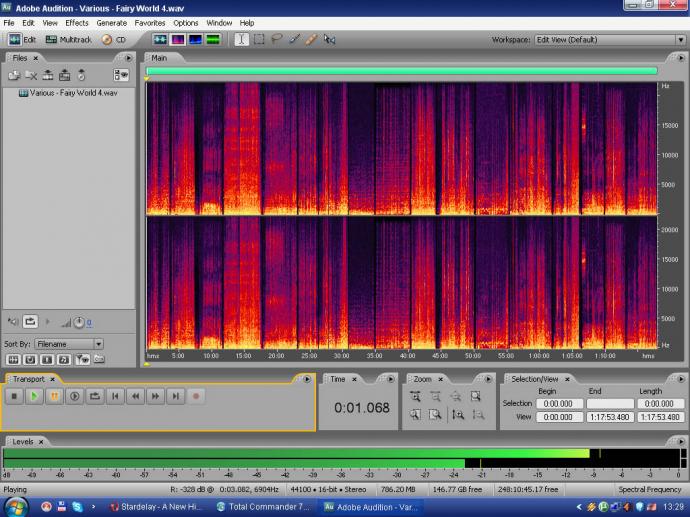Open the View menu
Image resolution: width=690 pixels, height=517 pixels.
coord(50,23)
